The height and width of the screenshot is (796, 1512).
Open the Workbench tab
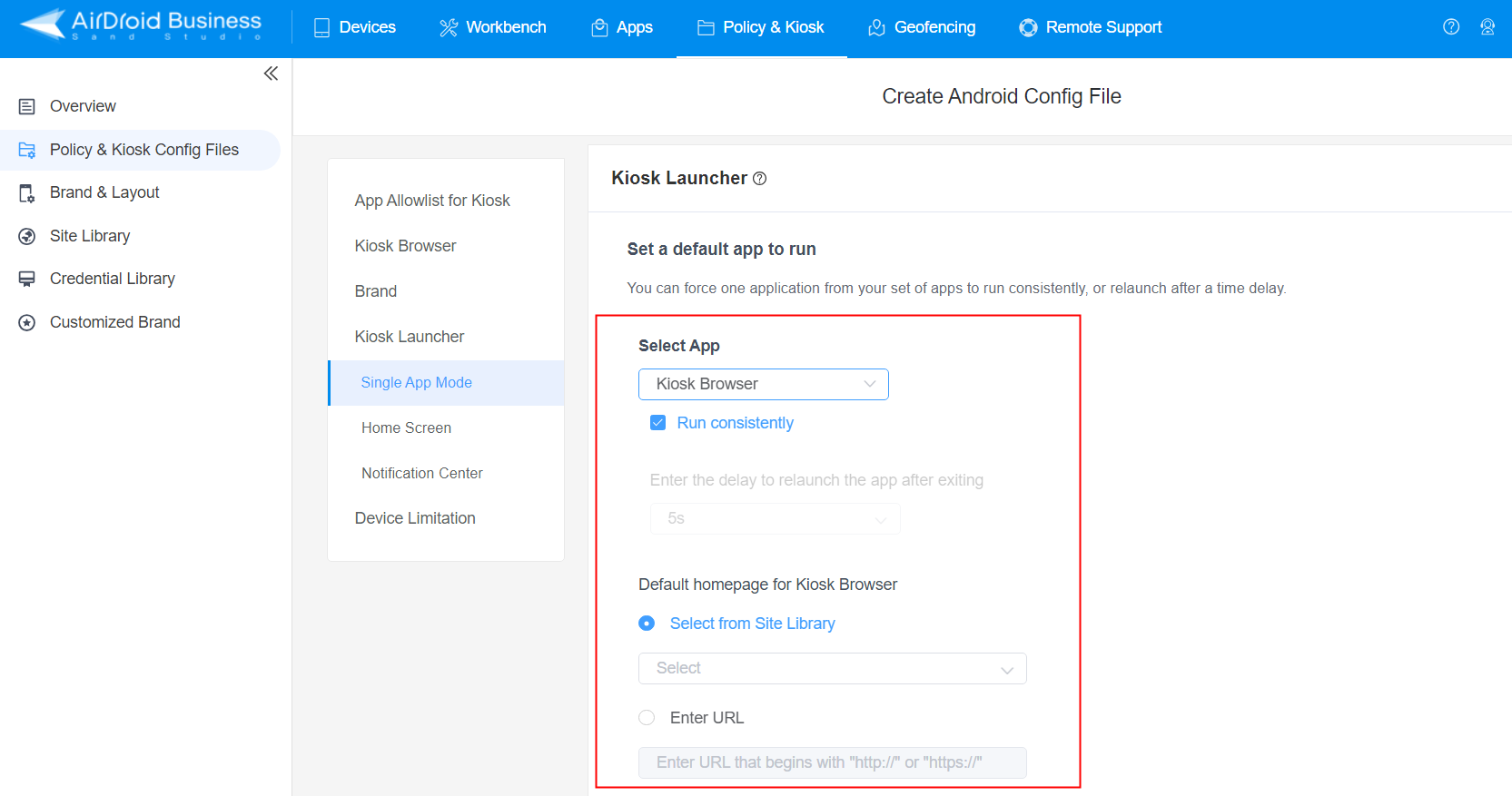coord(493,28)
